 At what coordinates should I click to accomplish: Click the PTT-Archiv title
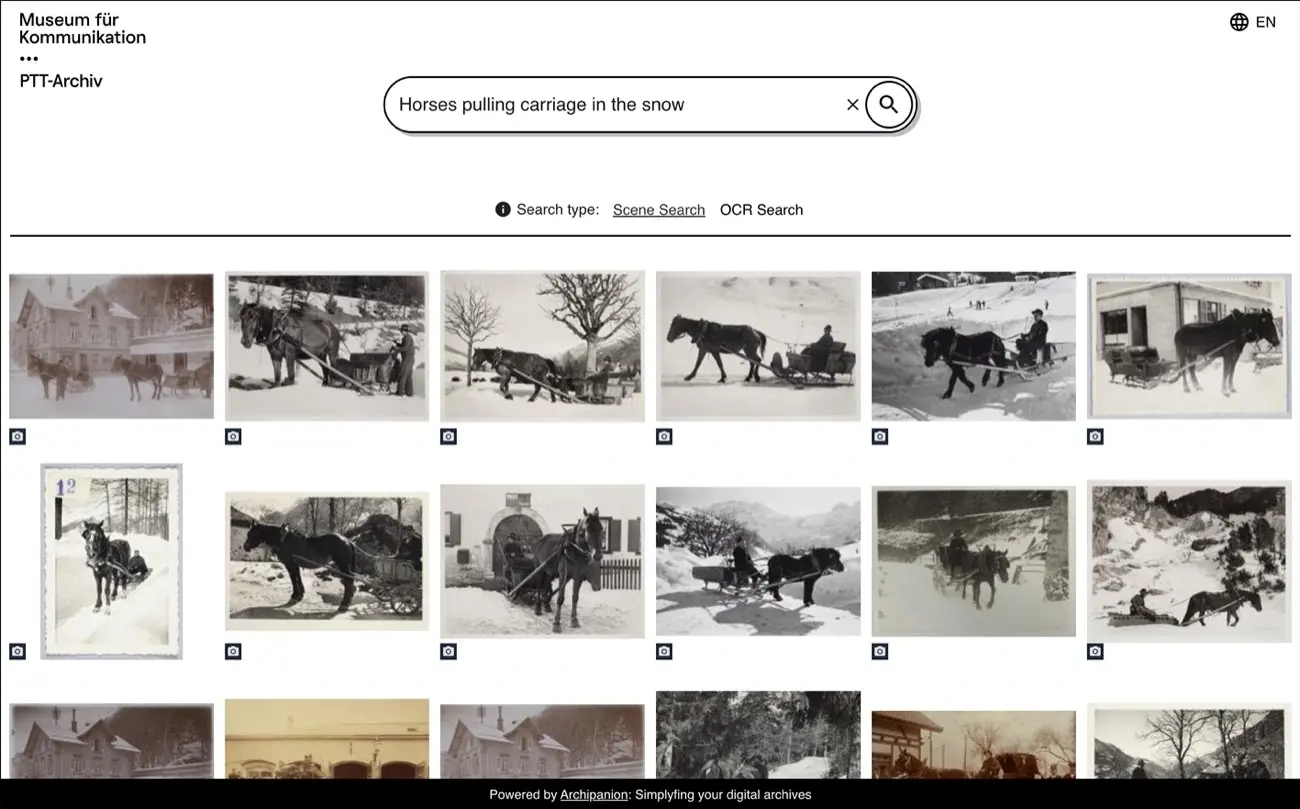tap(61, 81)
